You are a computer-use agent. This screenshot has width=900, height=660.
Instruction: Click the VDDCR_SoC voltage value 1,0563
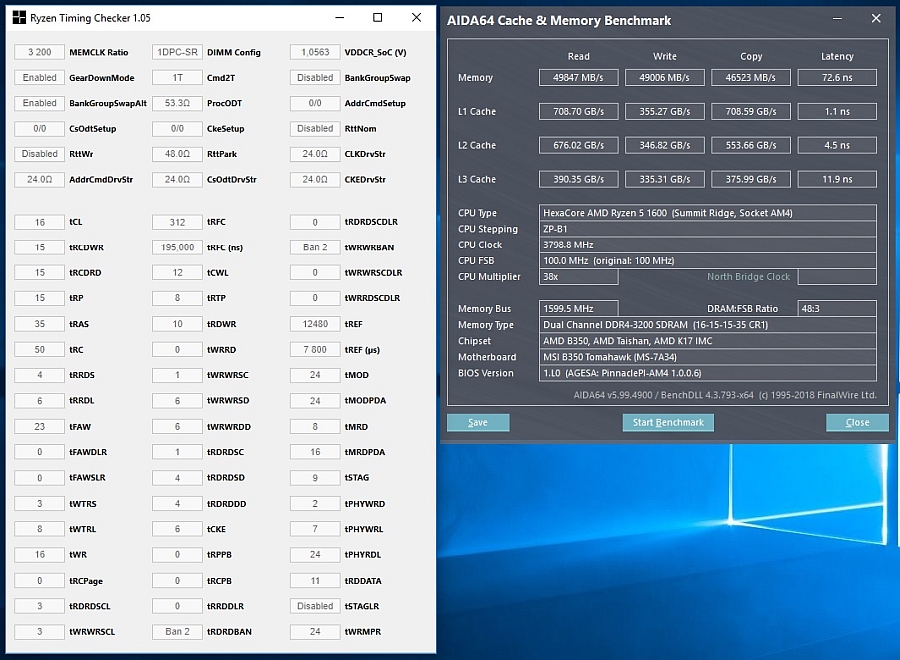pyautogui.click(x=315, y=52)
